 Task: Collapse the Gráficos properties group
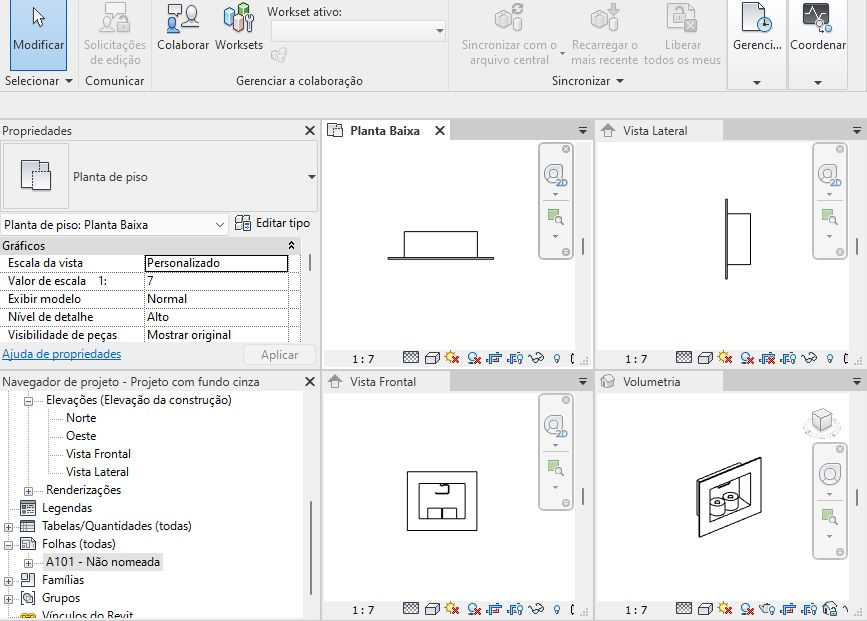[x=291, y=245]
